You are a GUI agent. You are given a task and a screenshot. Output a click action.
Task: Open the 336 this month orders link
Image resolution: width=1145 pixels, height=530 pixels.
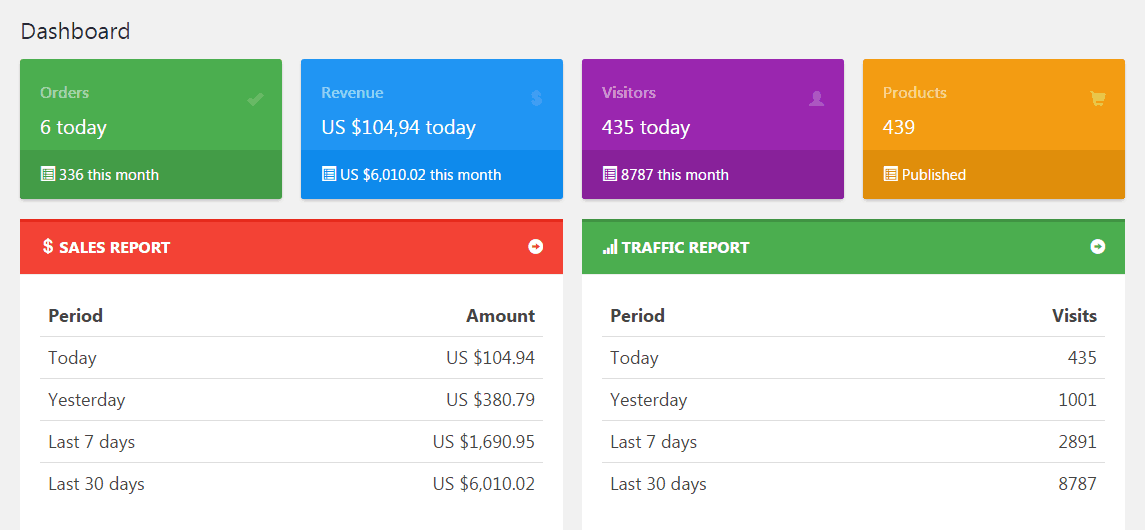point(109,175)
